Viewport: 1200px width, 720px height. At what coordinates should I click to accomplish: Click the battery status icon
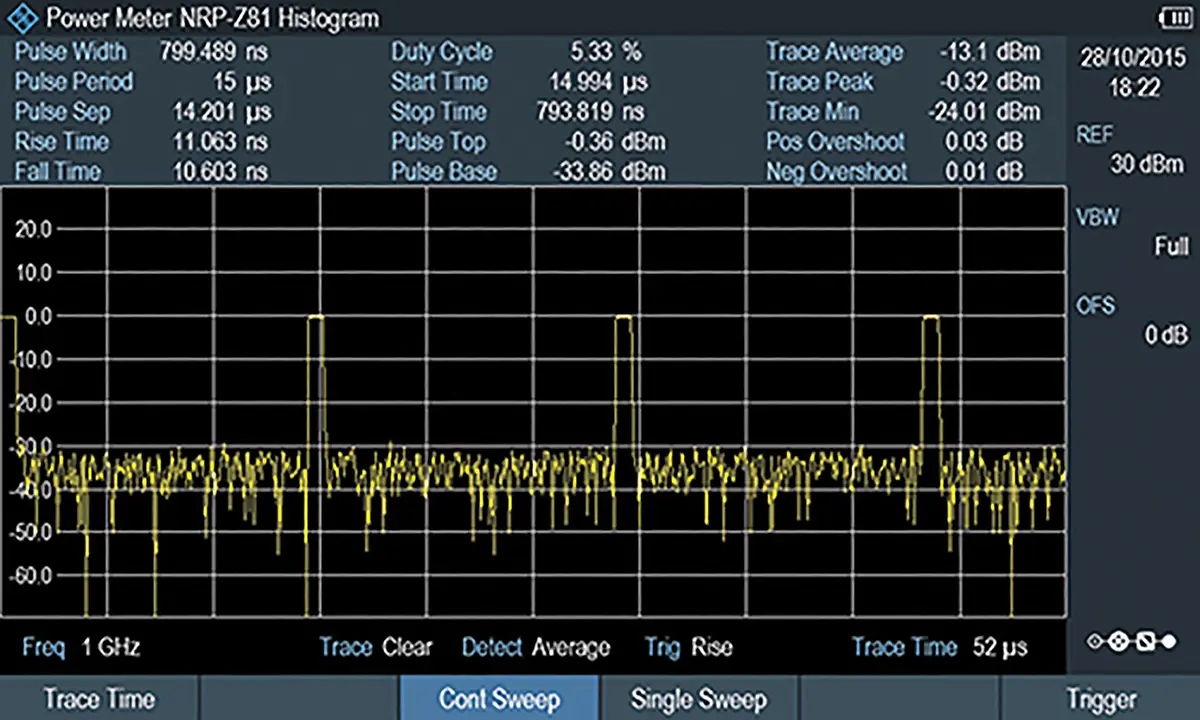tap(1168, 16)
